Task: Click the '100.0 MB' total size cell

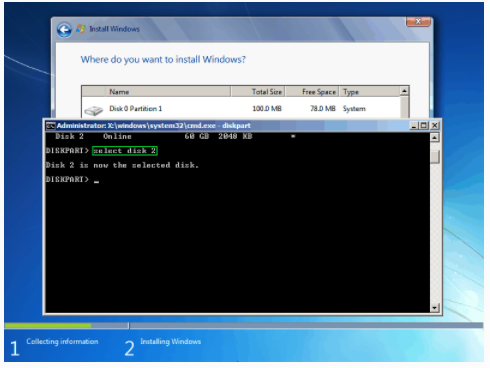Action: click(267, 109)
